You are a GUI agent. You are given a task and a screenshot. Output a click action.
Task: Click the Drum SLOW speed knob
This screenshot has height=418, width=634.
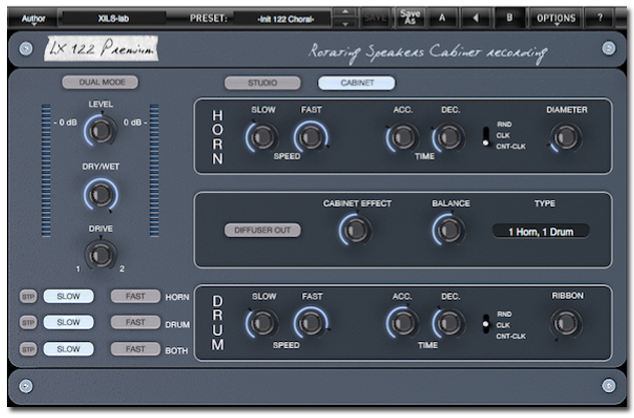pos(262,323)
